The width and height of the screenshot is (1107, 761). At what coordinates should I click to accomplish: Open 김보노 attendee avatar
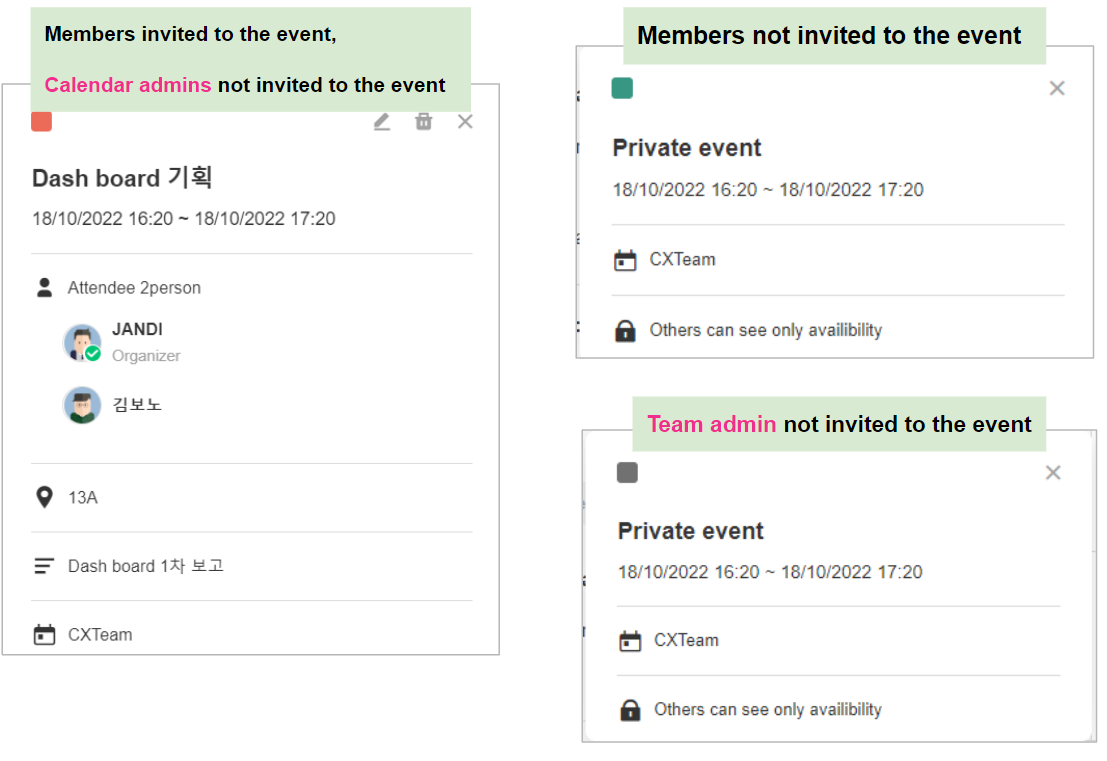tap(82, 405)
